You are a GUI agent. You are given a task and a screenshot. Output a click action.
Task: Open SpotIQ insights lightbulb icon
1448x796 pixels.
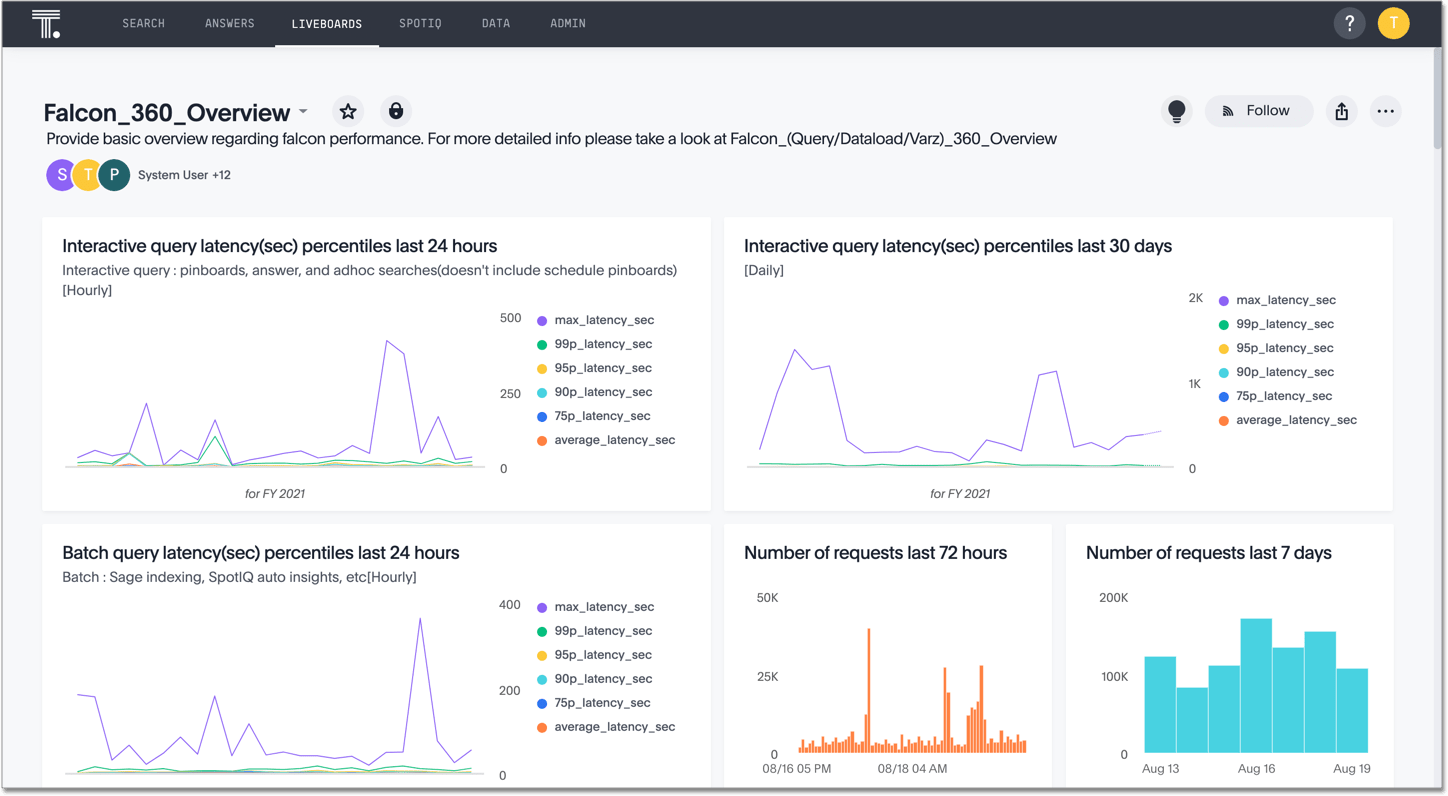(1177, 111)
